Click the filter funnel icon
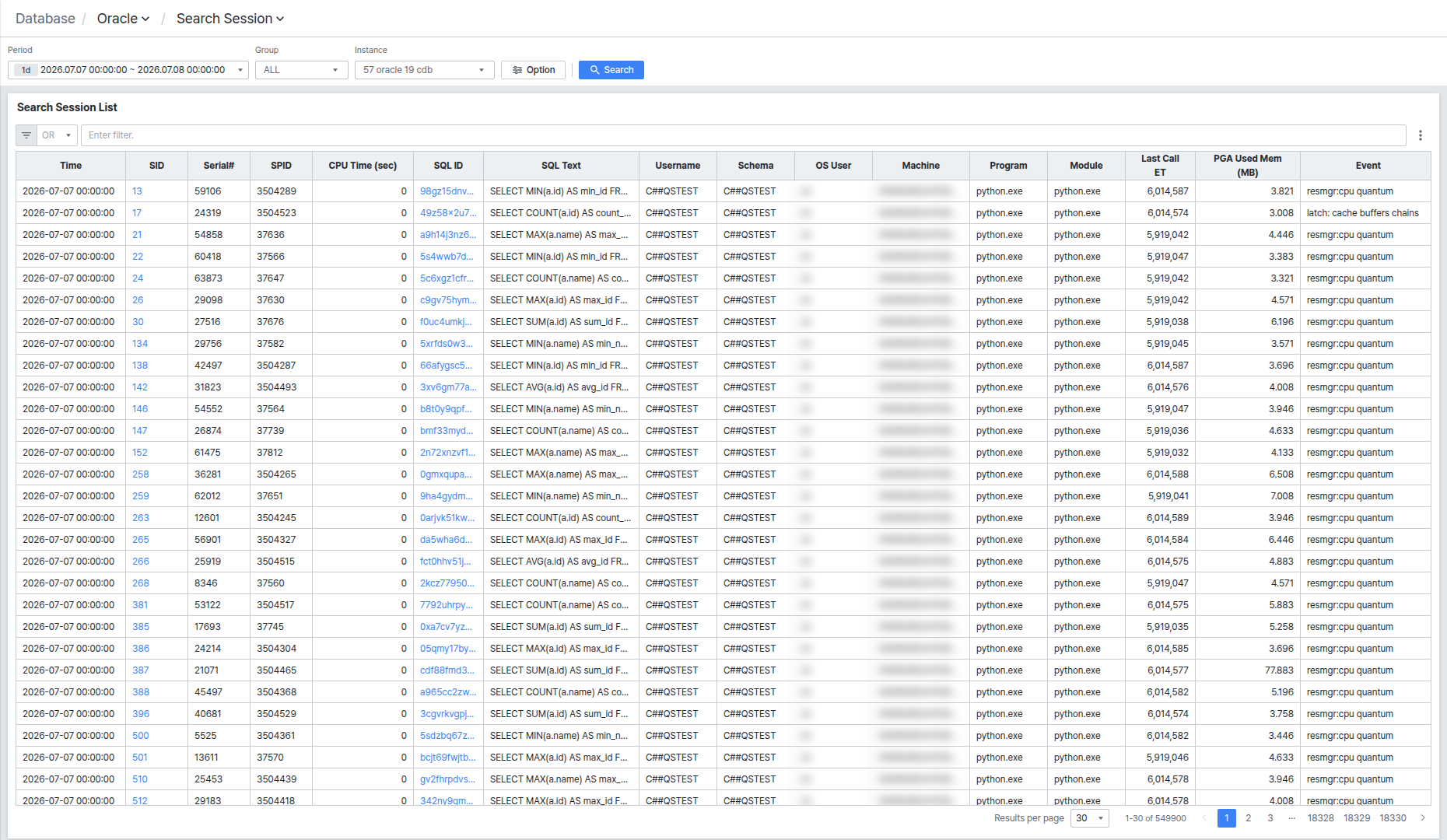 (26, 135)
